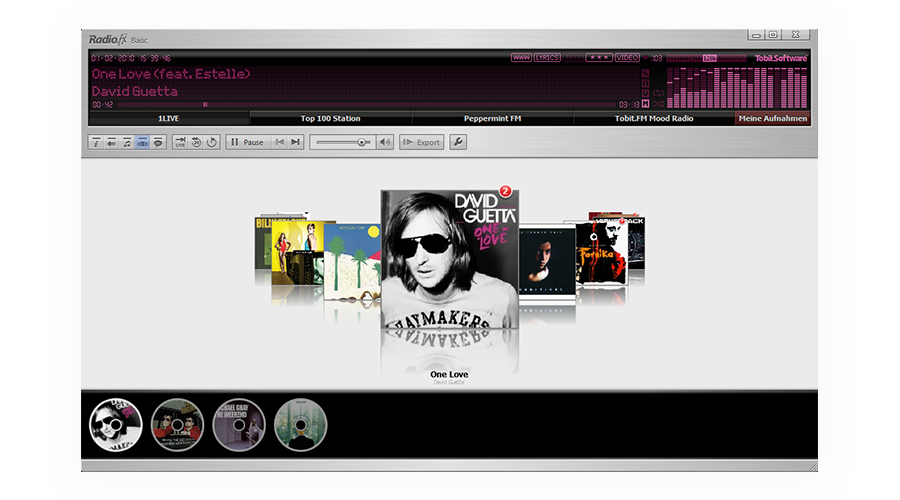
Task: Pause the current playback
Action: point(248,142)
